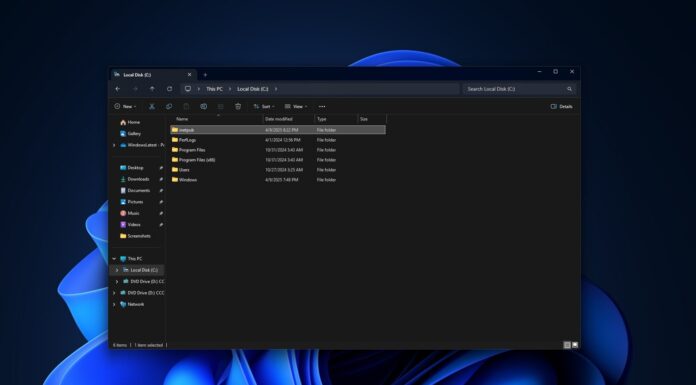Click the Forward navigation arrow

[135, 89]
